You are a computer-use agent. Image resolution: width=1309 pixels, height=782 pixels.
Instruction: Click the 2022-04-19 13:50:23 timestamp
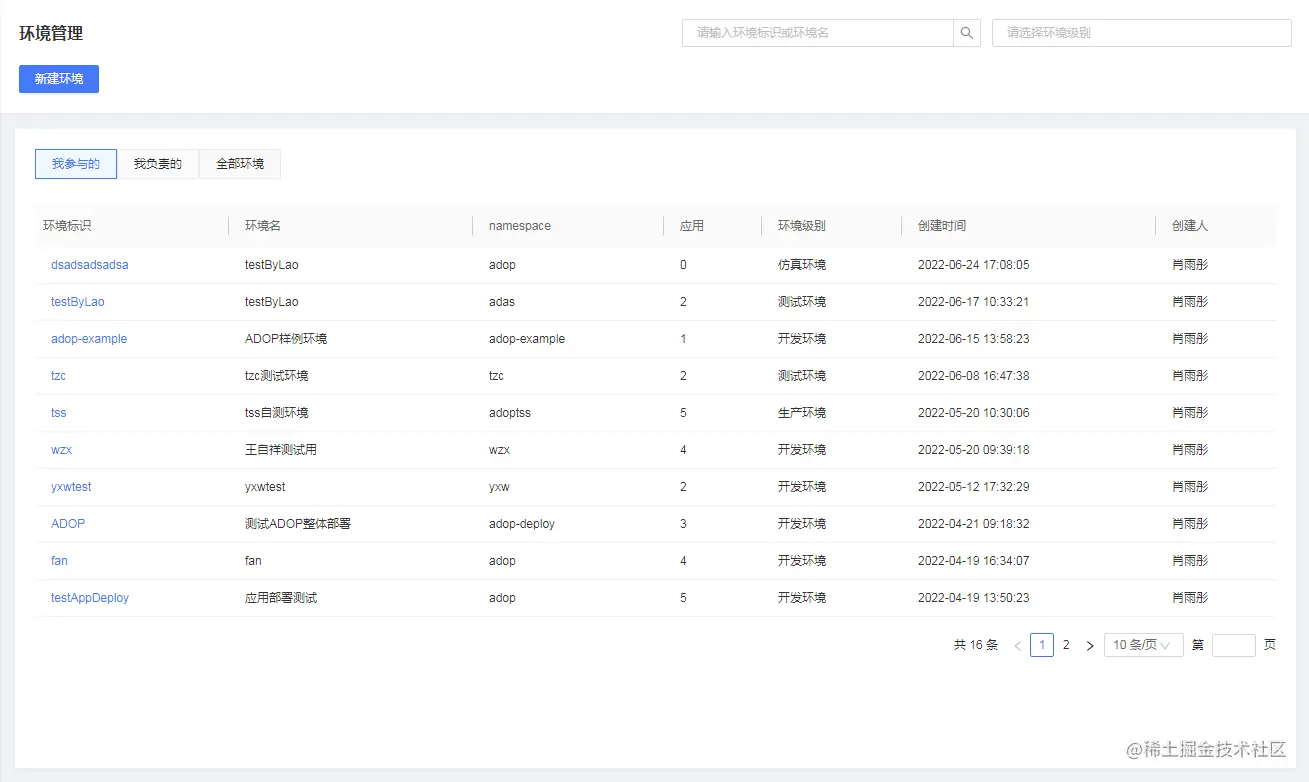point(973,598)
